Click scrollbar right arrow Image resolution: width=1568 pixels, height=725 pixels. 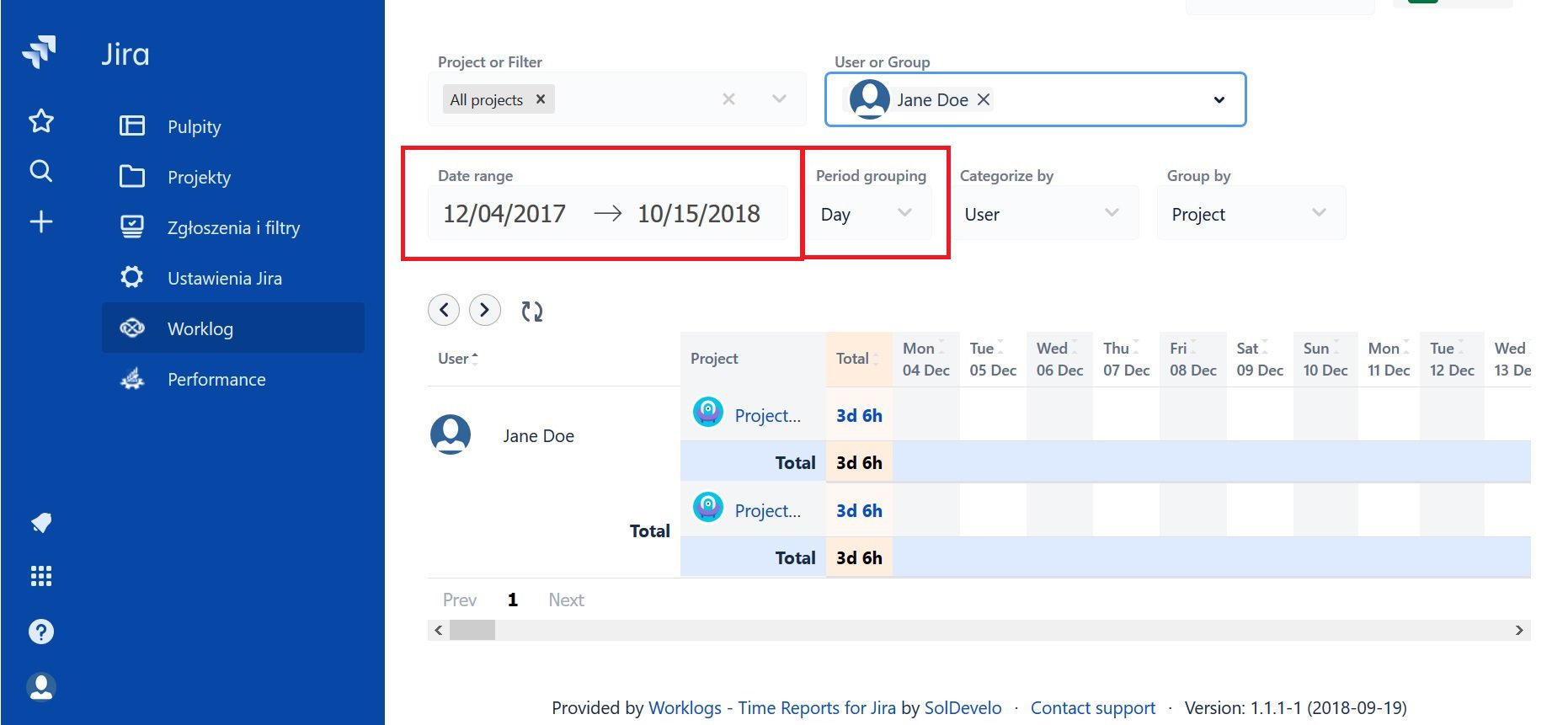(1519, 630)
